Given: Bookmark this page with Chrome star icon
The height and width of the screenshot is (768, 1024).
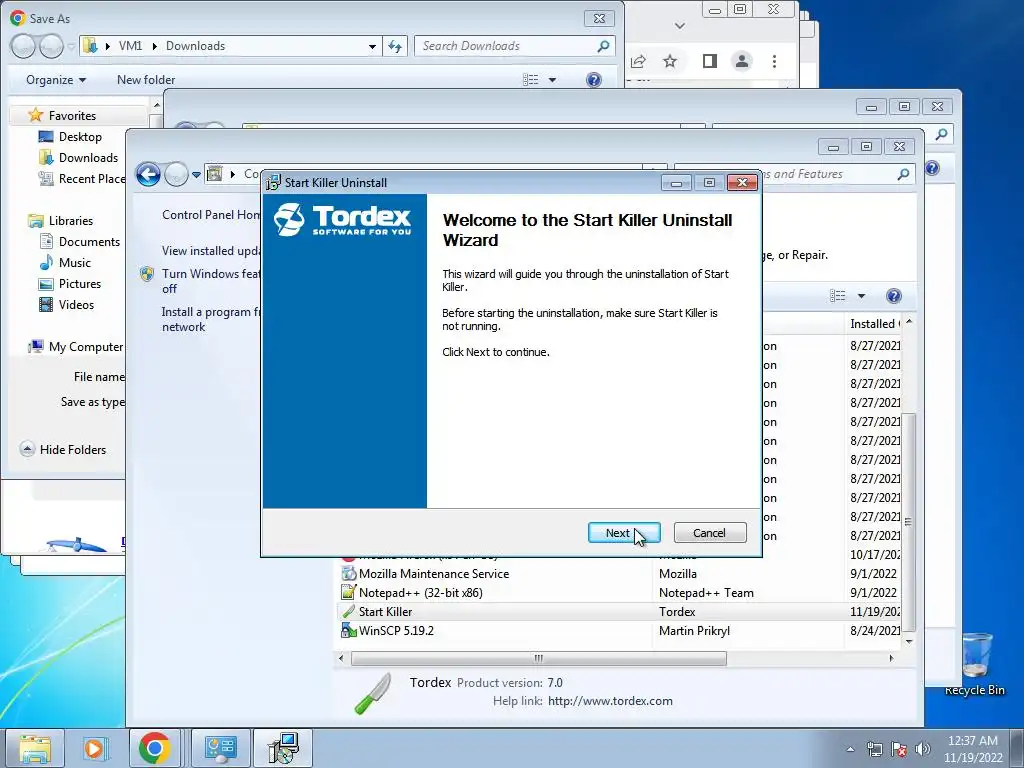Looking at the screenshot, I should pyautogui.click(x=670, y=61).
